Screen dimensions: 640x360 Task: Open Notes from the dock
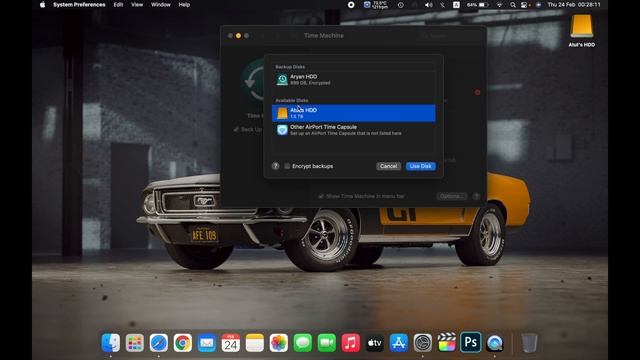click(255, 343)
